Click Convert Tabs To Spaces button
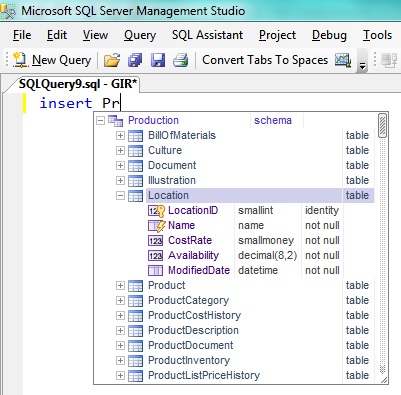Viewport: 401px width, 395px height. click(x=265, y=60)
